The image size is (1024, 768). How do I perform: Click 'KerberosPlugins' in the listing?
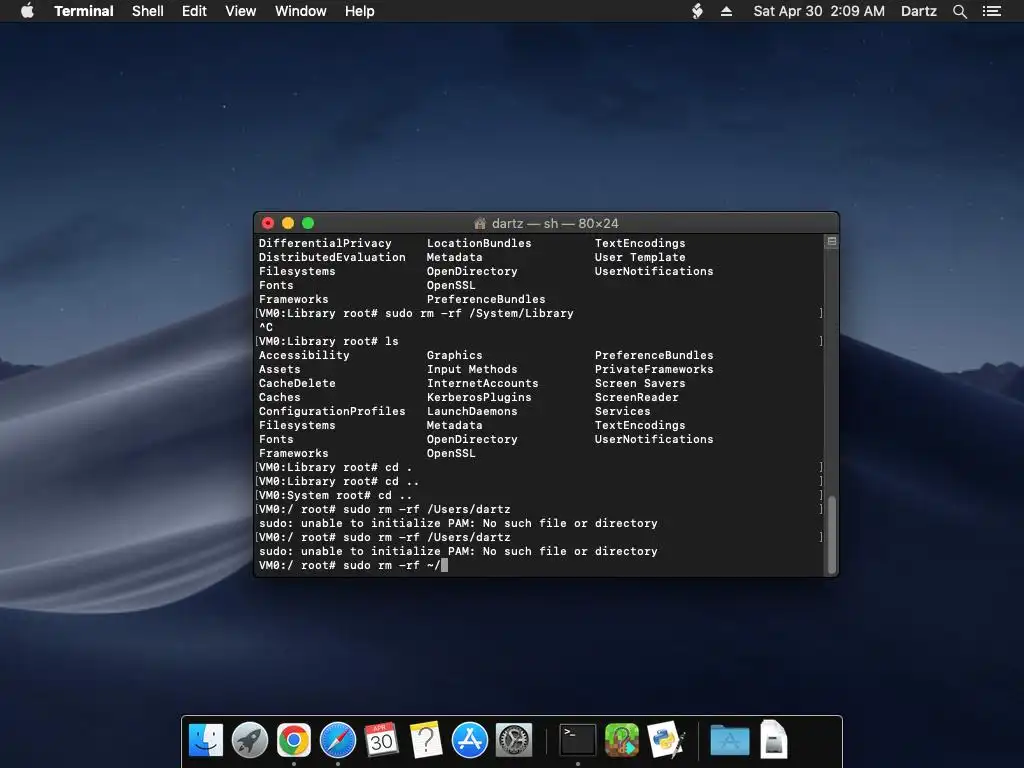(x=479, y=398)
